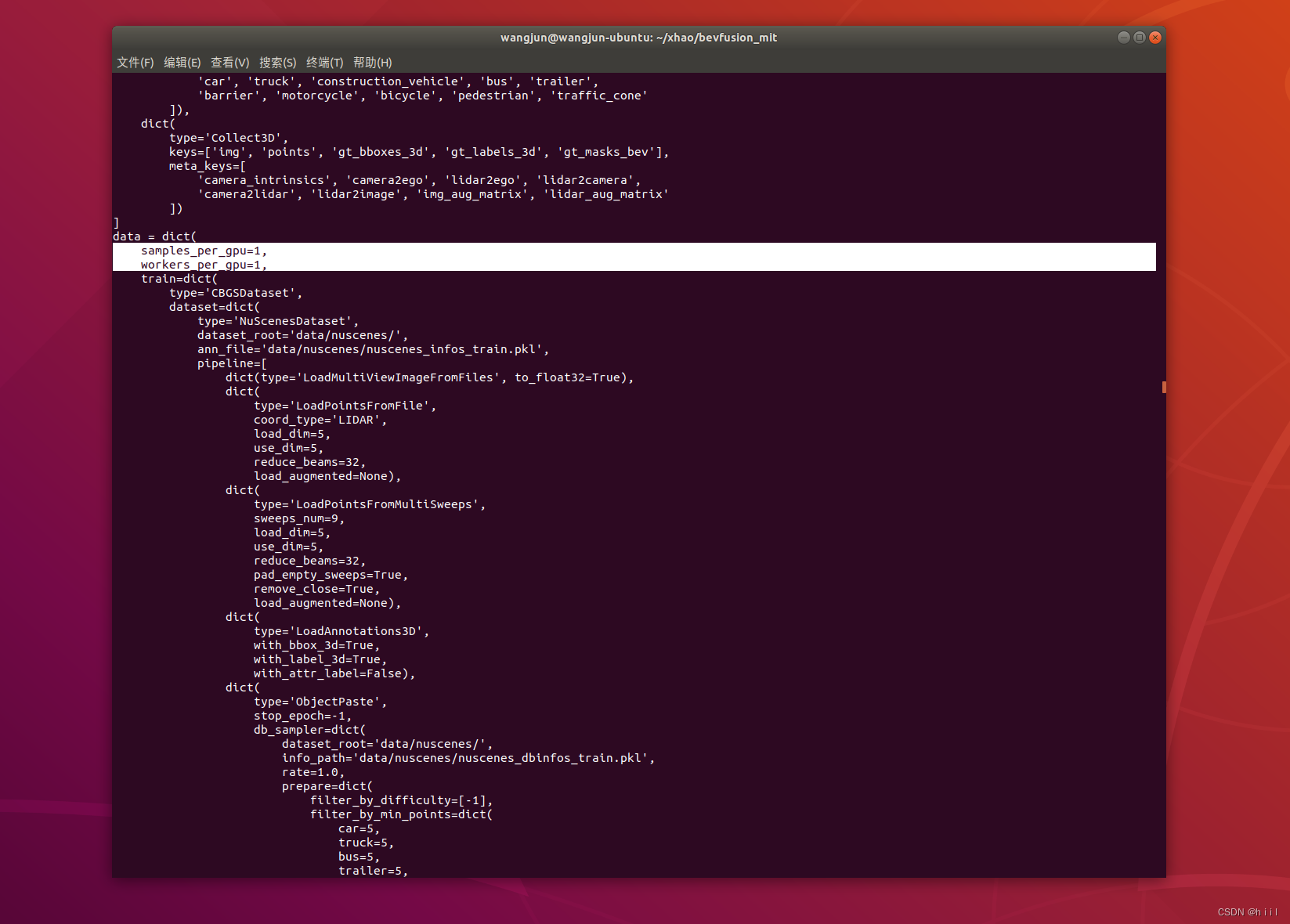Image resolution: width=1290 pixels, height=924 pixels.
Task: Maximize the terminal window
Action: click(1140, 38)
